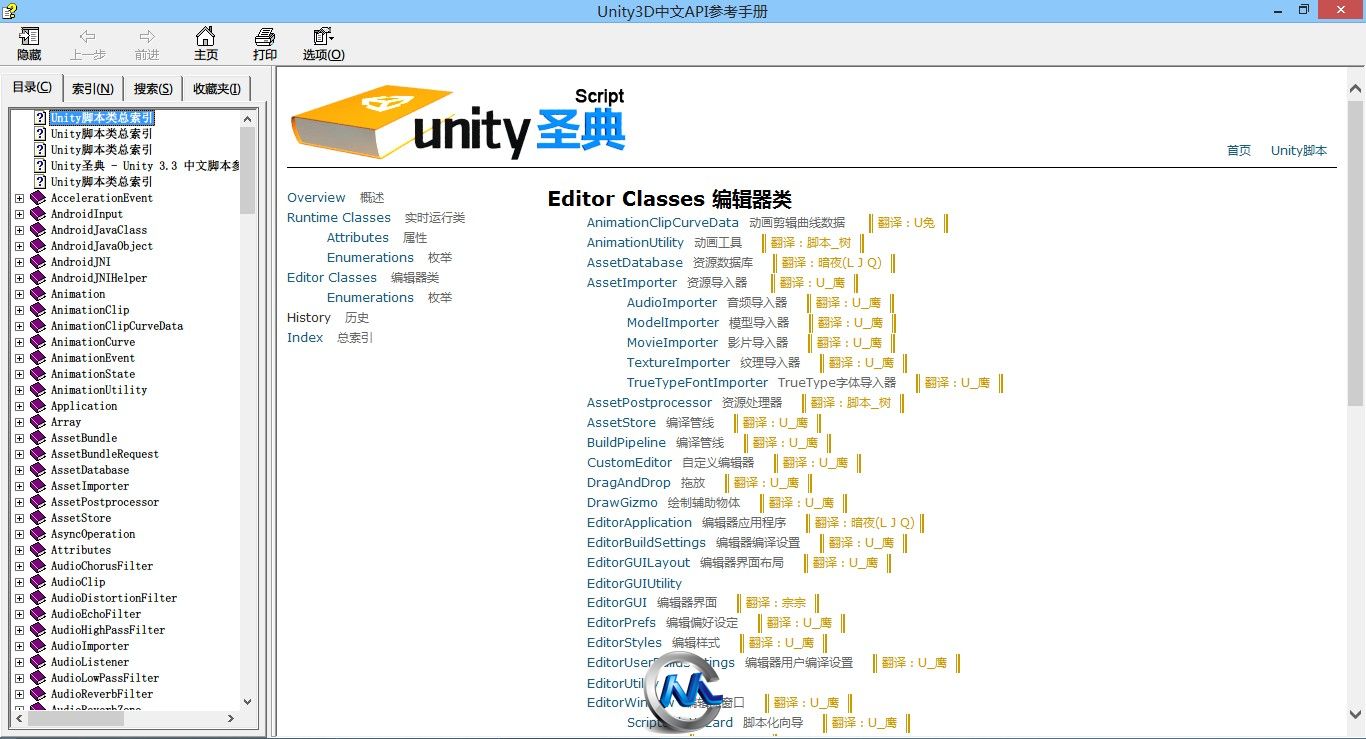
Task: Open the 选项 (Options) toolbar menu
Action: click(x=323, y=44)
